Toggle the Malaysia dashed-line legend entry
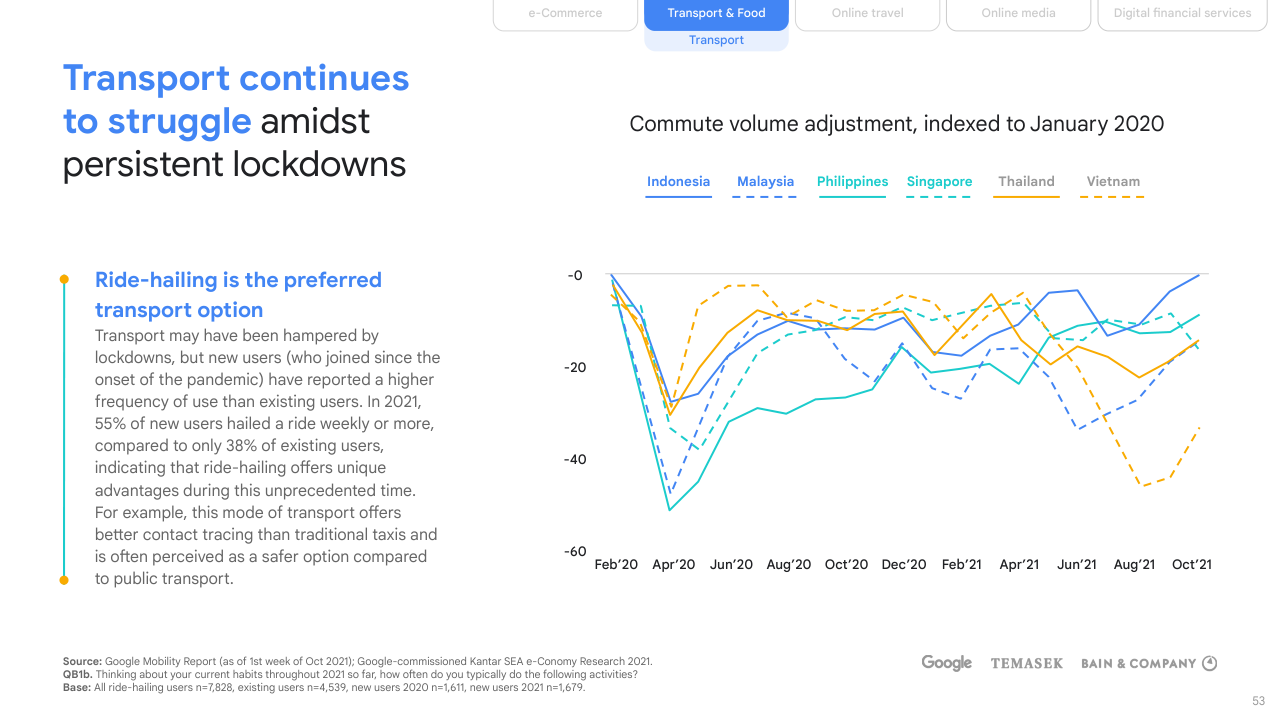 [x=765, y=182]
